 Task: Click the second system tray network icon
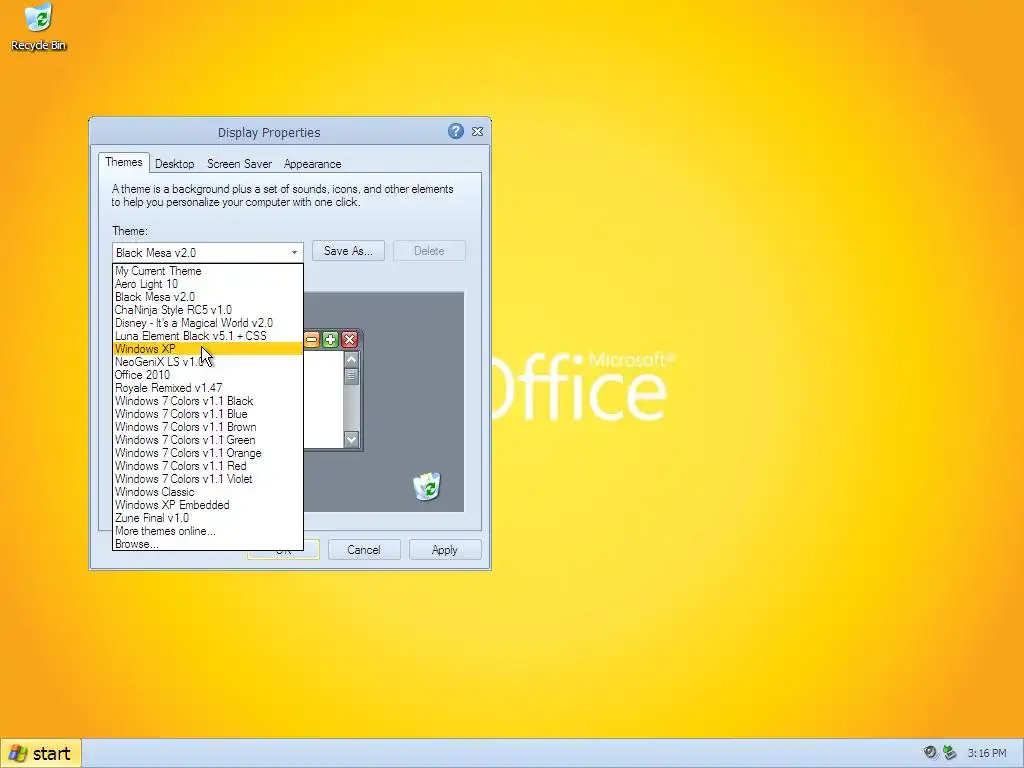tap(950, 753)
